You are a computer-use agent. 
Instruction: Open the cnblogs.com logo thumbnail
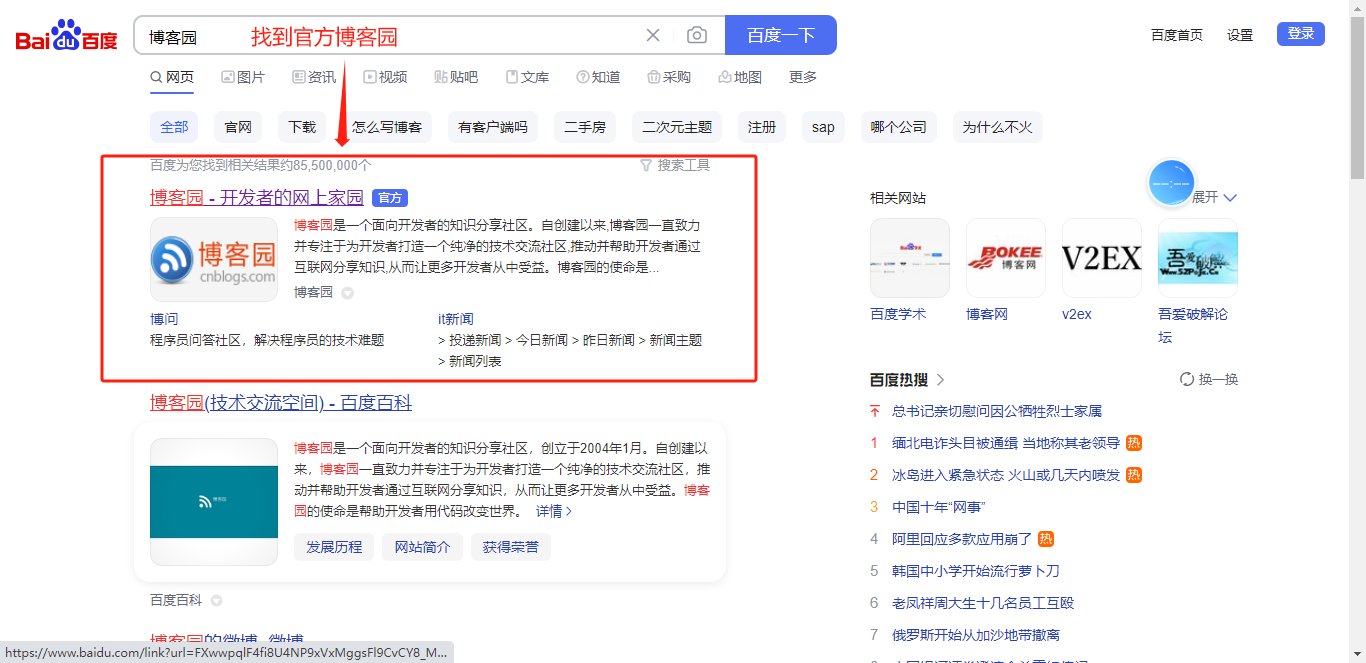[x=214, y=260]
